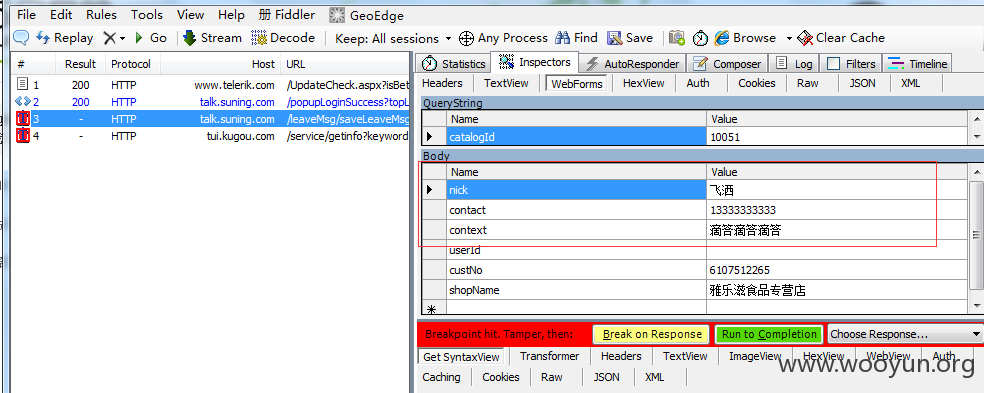The image size is (984, 393).
Task: Open the Log tab
Action: (x=794, y=63)
